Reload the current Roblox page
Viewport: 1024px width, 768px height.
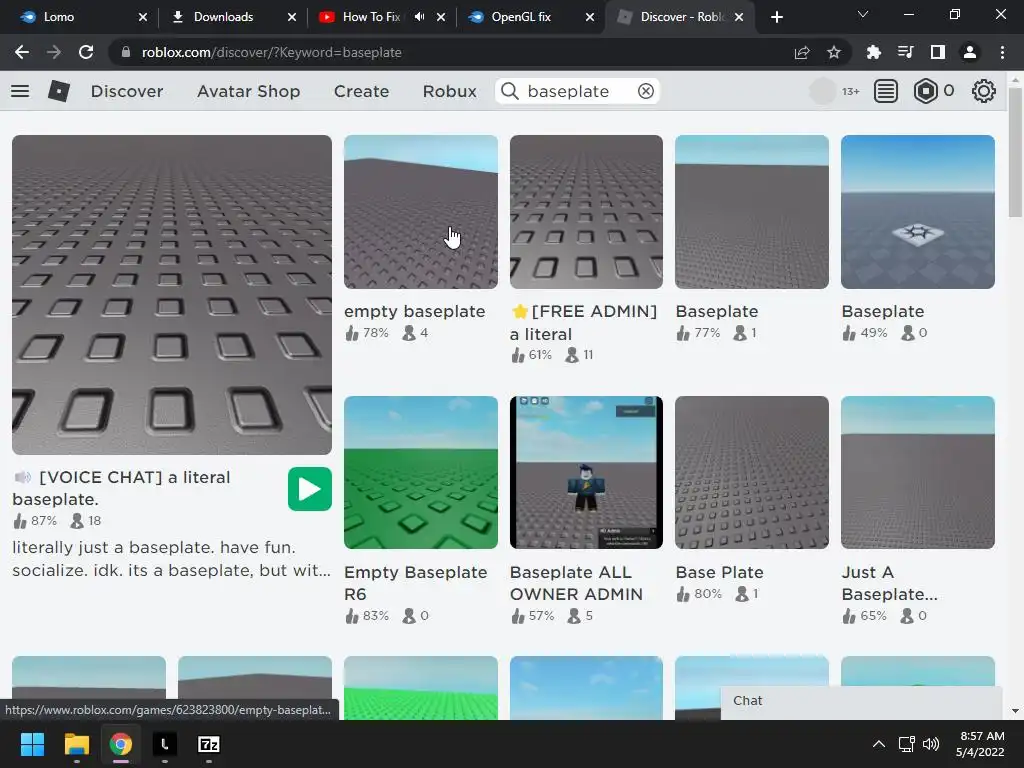coord(86,52)
